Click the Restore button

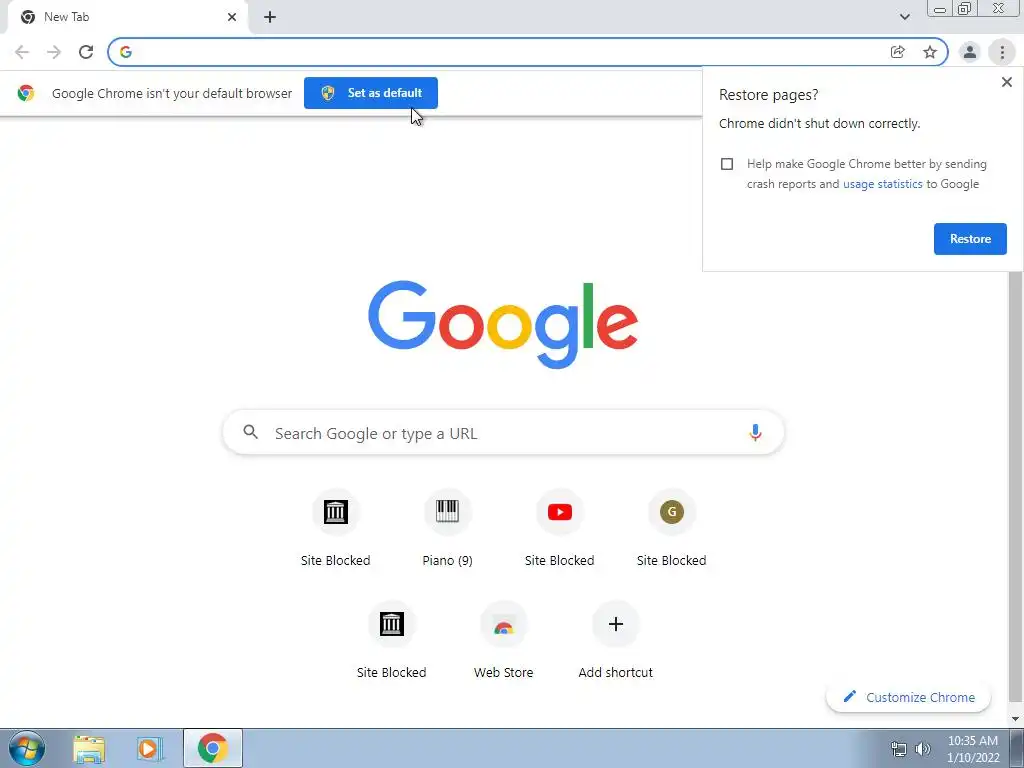pyautogui.click(x=970, y=239)
